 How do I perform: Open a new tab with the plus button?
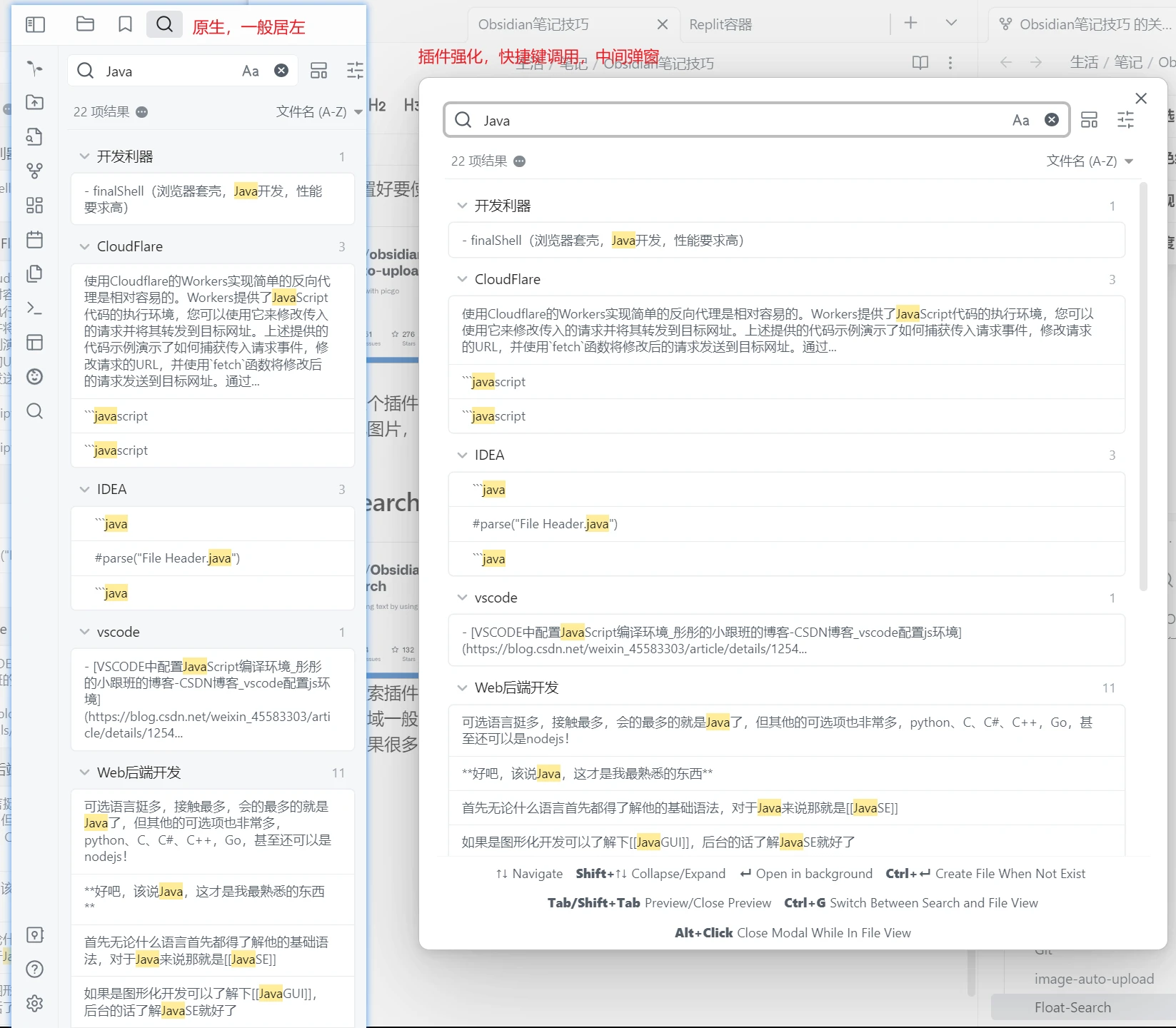tap(910, 23)
